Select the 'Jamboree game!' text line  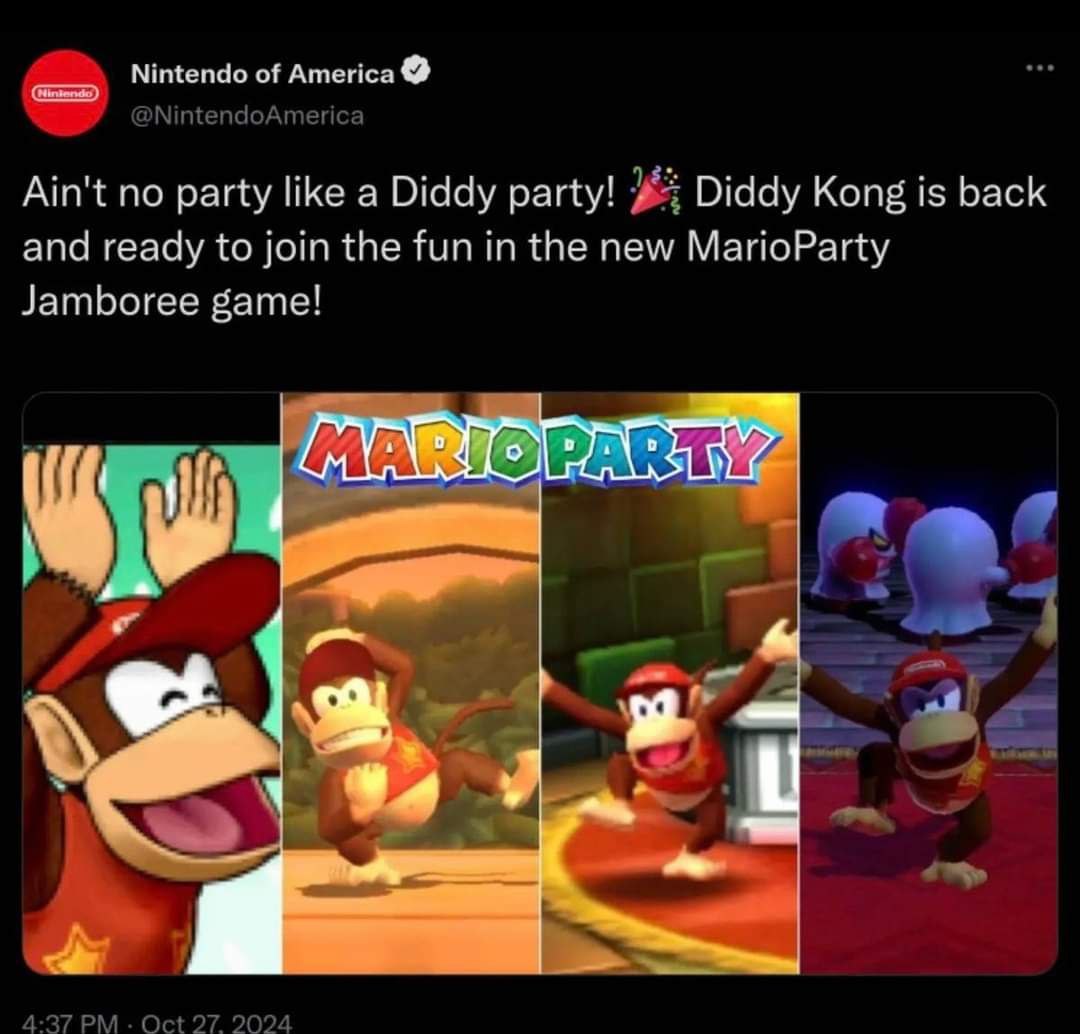click(x=172, y=302)
